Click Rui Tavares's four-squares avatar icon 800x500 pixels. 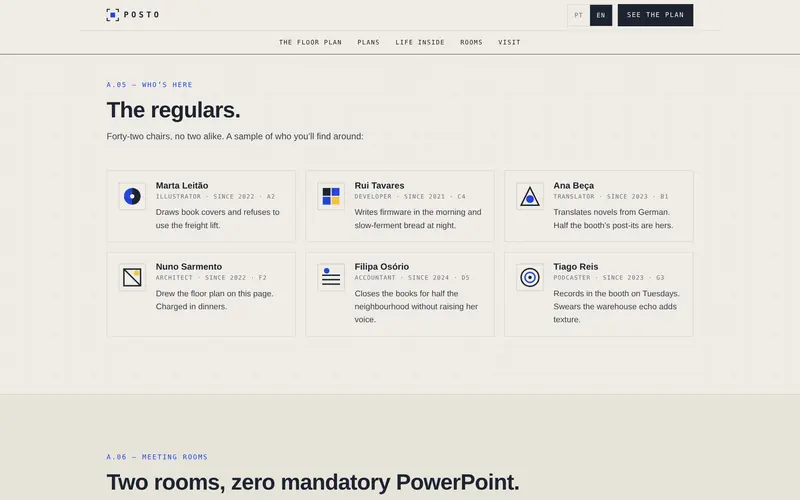click(331, 196)
